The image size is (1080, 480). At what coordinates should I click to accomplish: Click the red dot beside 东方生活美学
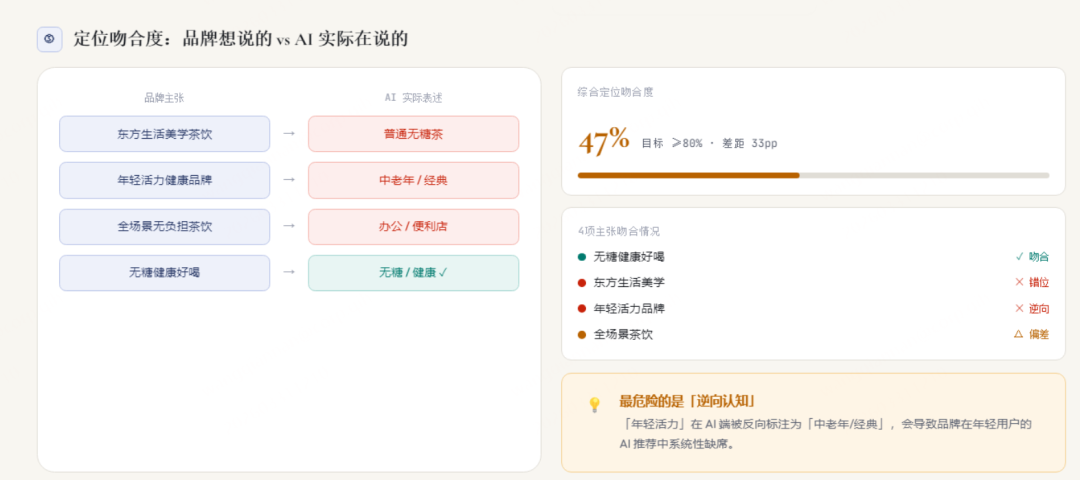coord(582,282)
